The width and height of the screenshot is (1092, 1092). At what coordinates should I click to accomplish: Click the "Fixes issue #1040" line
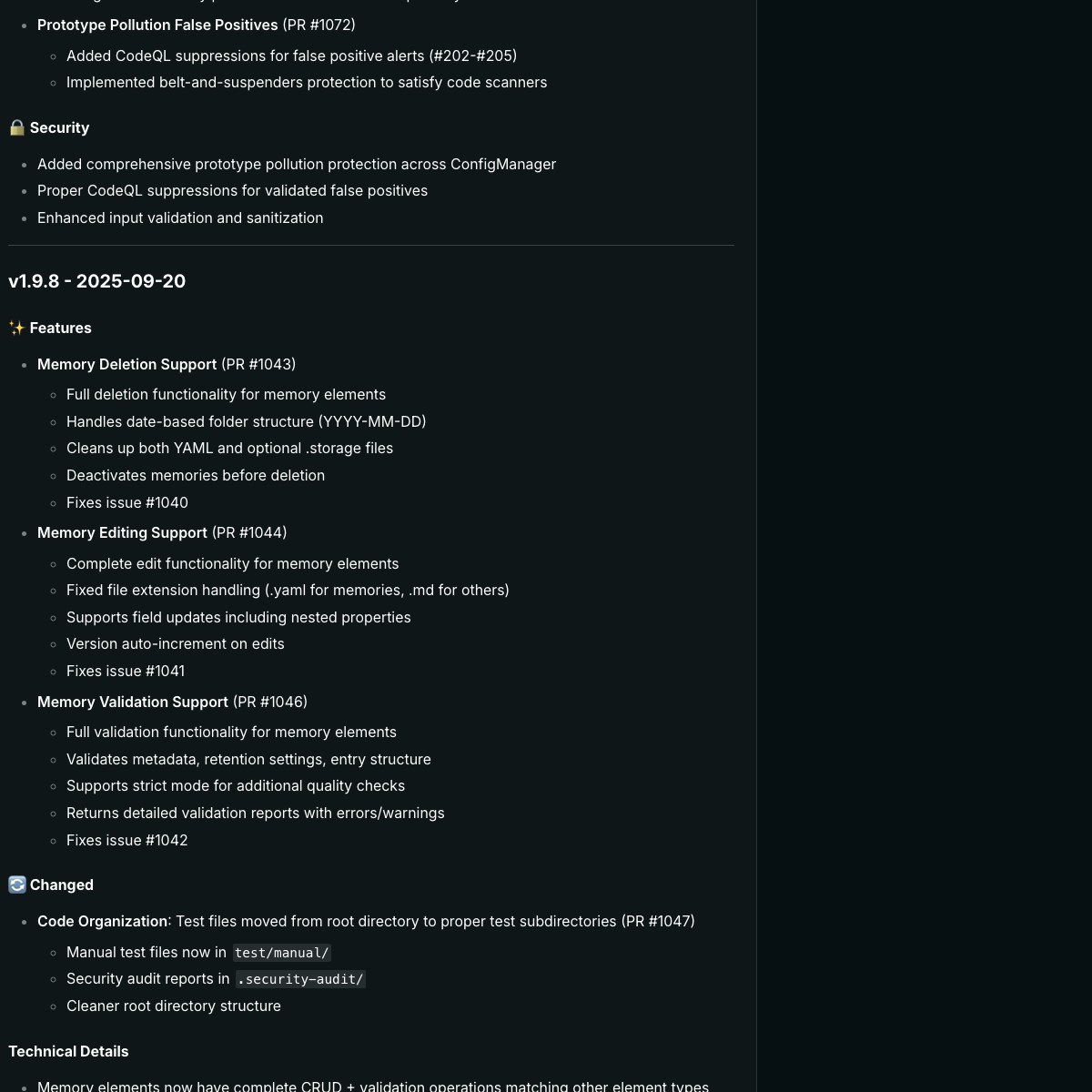pos(127,503)
